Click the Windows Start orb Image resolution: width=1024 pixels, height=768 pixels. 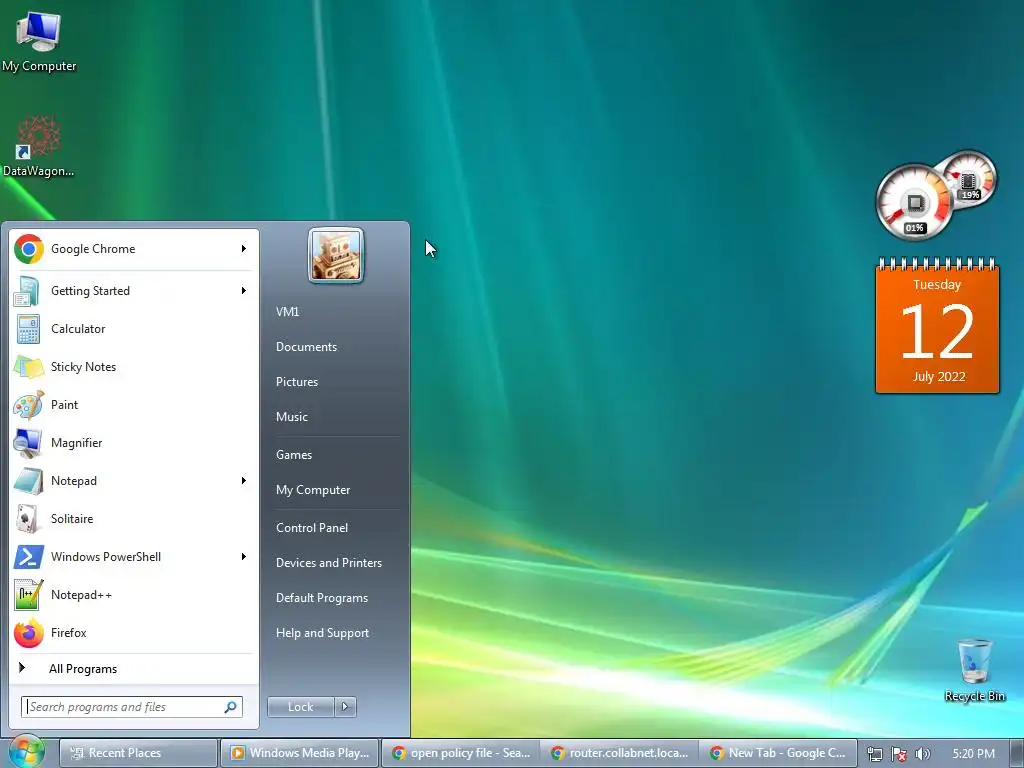click(x=25, y=752)
